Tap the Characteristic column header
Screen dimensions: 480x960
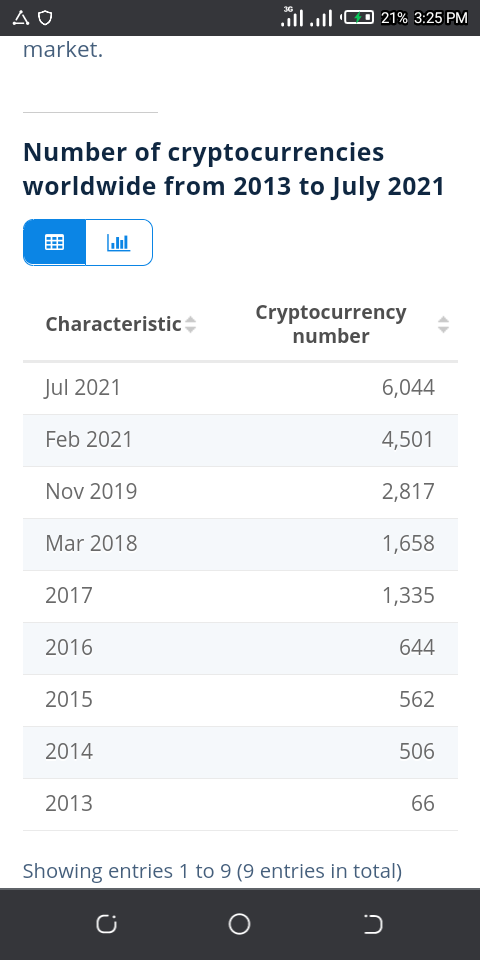114,324
